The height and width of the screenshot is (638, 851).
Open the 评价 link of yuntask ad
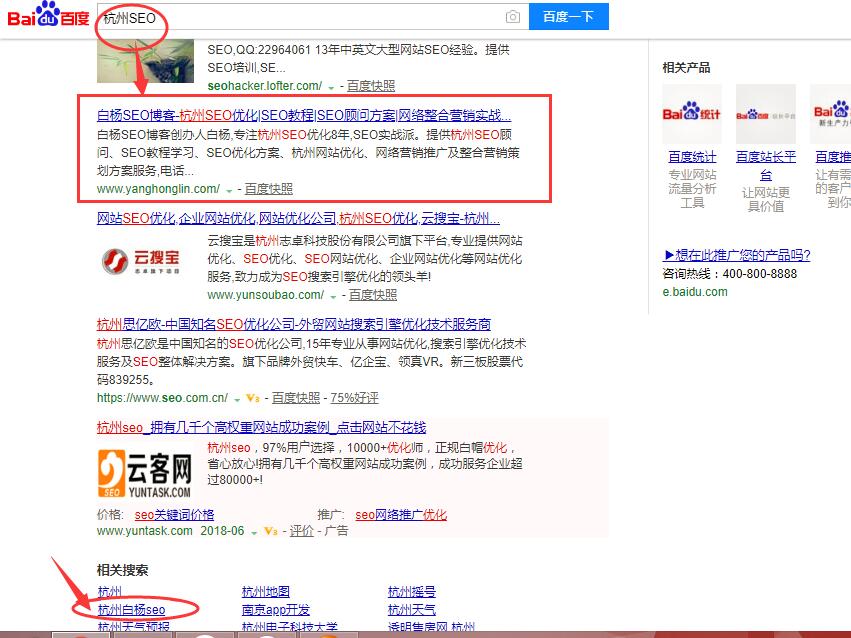tap(302, 531)
